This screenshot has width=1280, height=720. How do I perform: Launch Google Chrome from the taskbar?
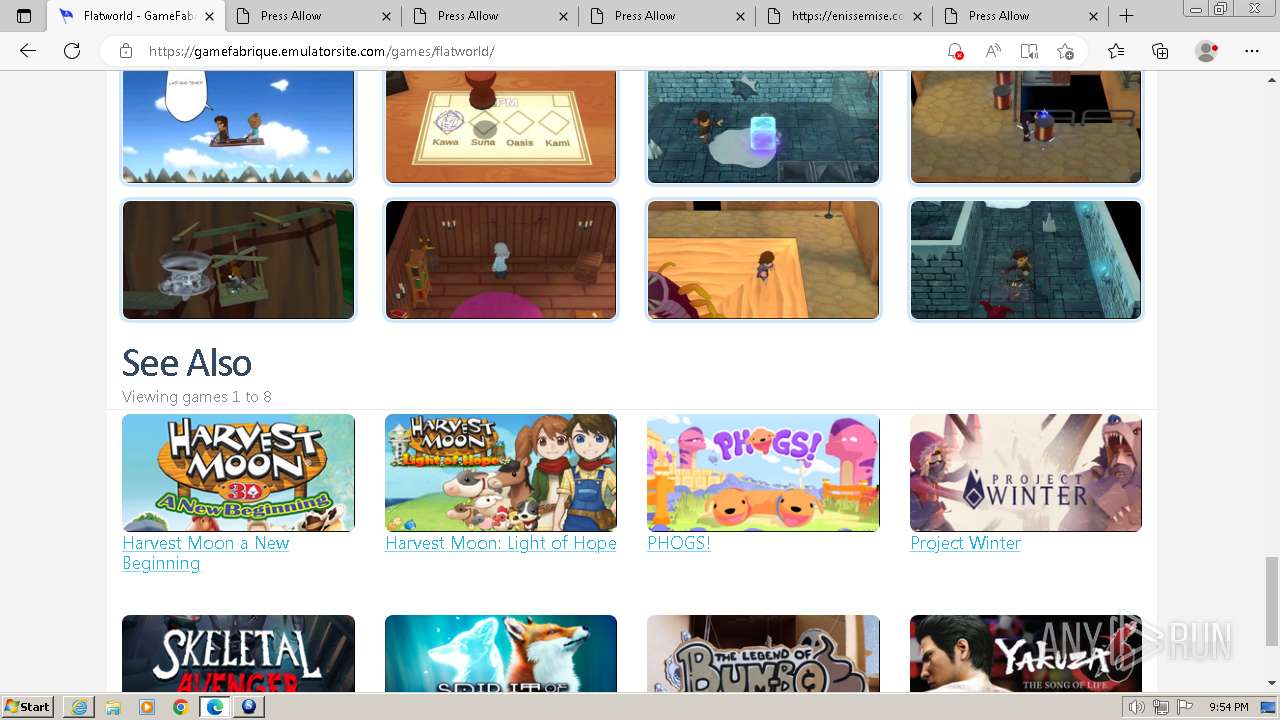[181, 707]
